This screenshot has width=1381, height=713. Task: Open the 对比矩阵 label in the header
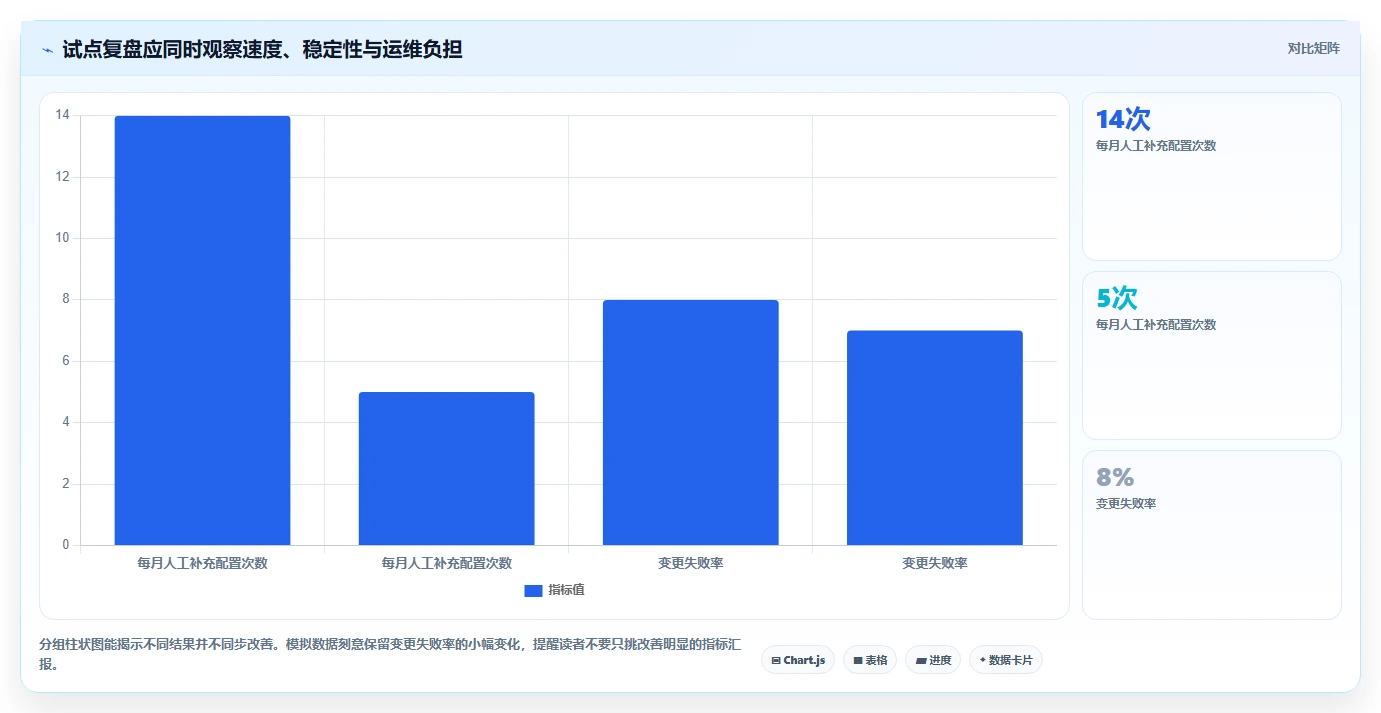pos(1313,48)
